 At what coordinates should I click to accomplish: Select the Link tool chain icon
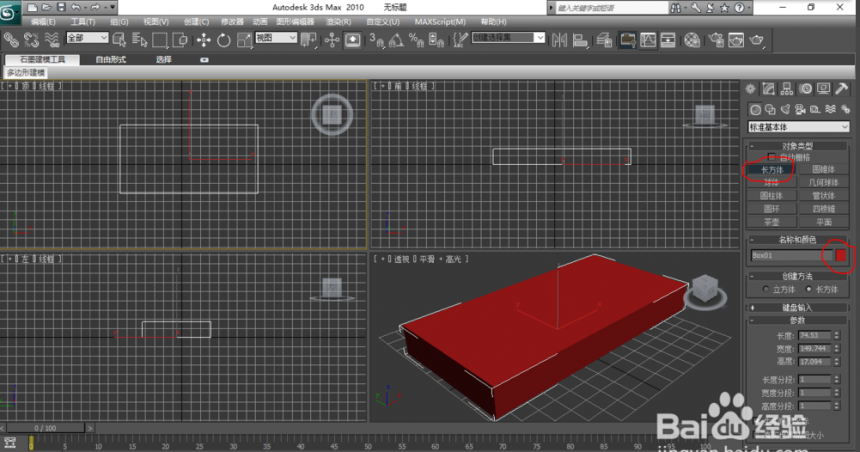click(x=11, y=39)
